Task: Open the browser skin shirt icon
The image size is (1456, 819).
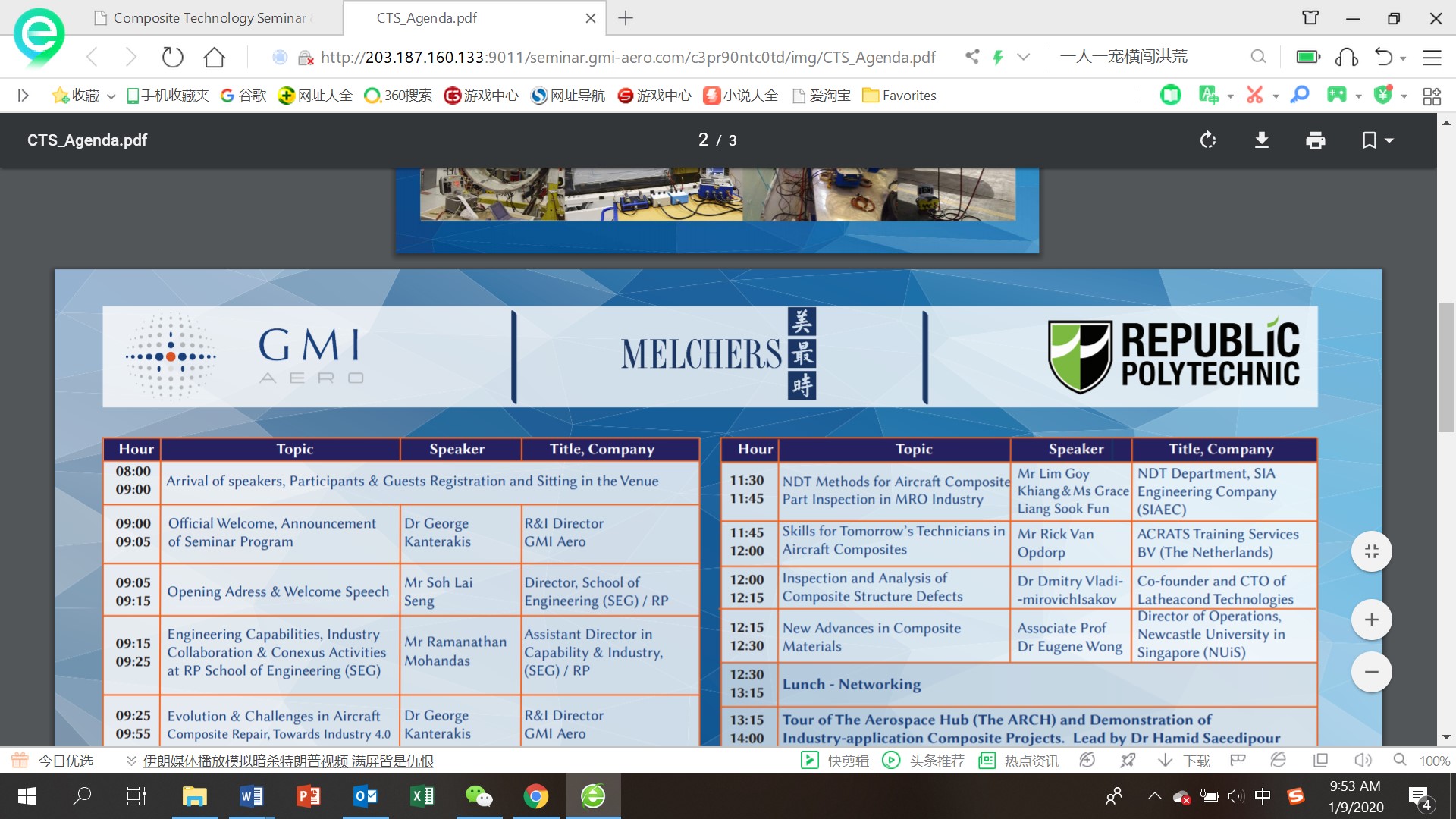Action: coord(1310,17)
